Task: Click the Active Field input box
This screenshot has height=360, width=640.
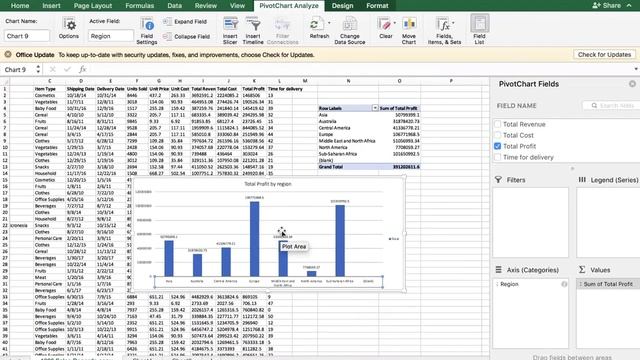Action: [x=111, y=36]
